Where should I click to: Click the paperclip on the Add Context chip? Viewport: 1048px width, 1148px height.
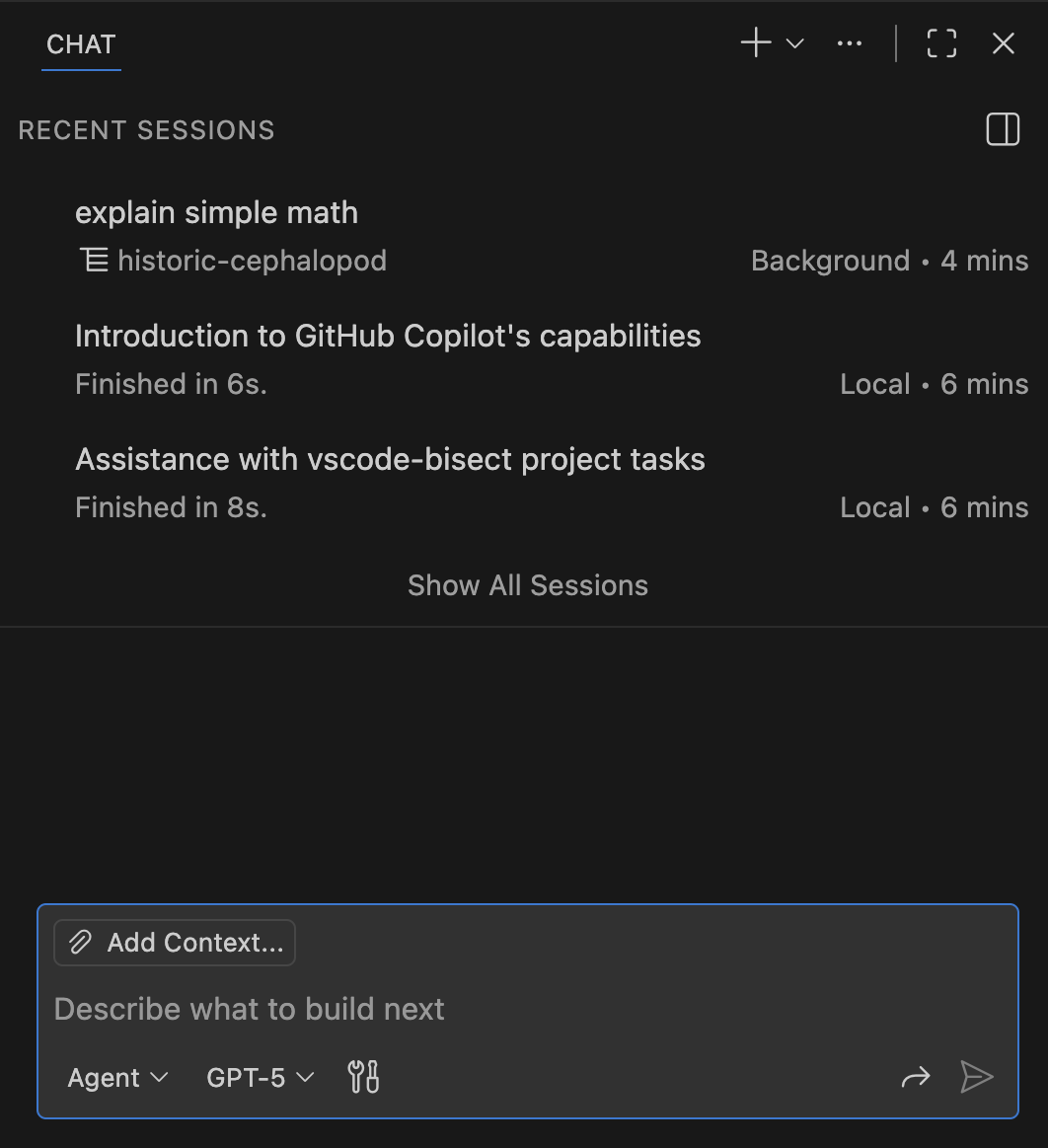(x=80, y=942)
